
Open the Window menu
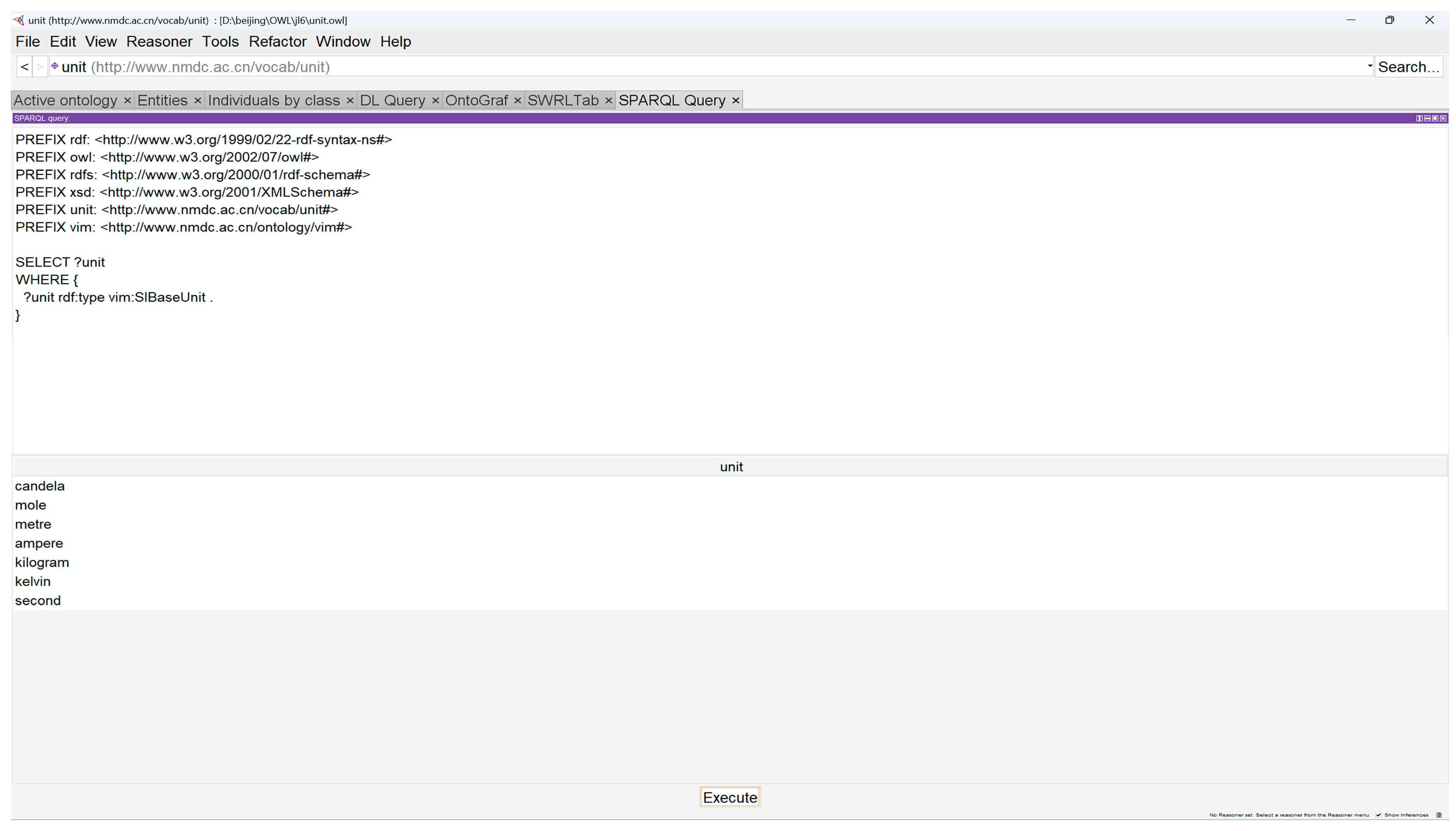[x=342, y=42]
